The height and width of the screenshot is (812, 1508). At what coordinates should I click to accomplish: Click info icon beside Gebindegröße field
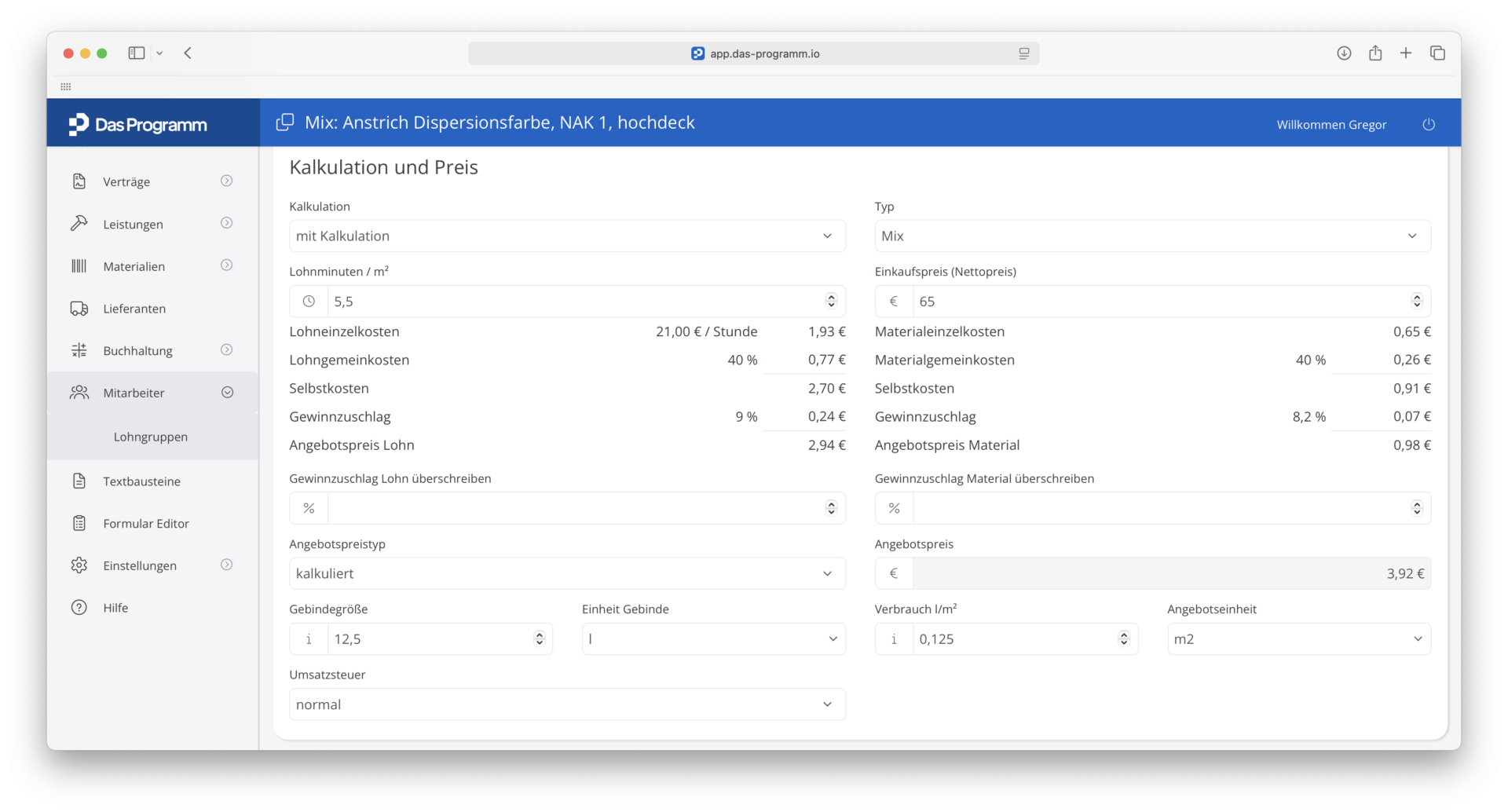pyautogui.click(x=309, y=639)
